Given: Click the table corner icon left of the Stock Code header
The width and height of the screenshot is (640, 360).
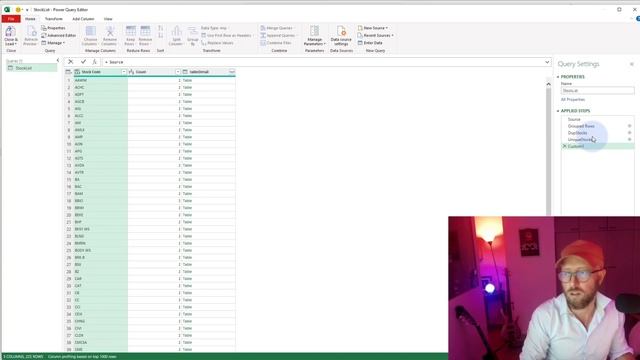Looking at the screenshot, I should tap(68, 72).
